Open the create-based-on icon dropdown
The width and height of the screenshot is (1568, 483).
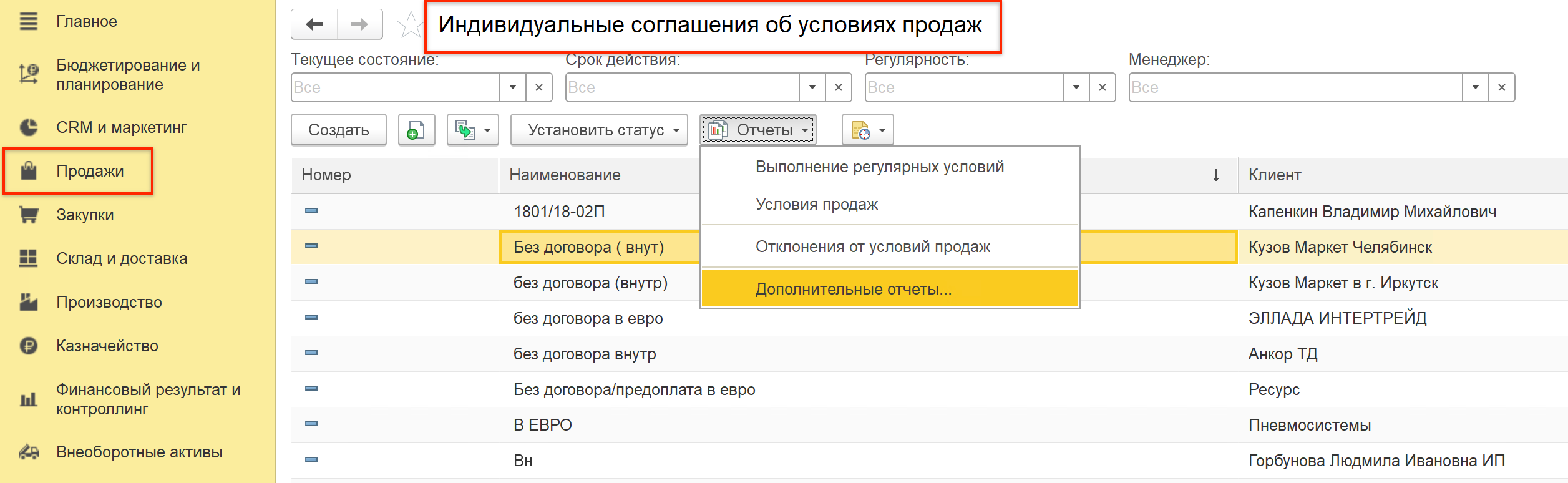pyautogui.click(x=472, y=130)
